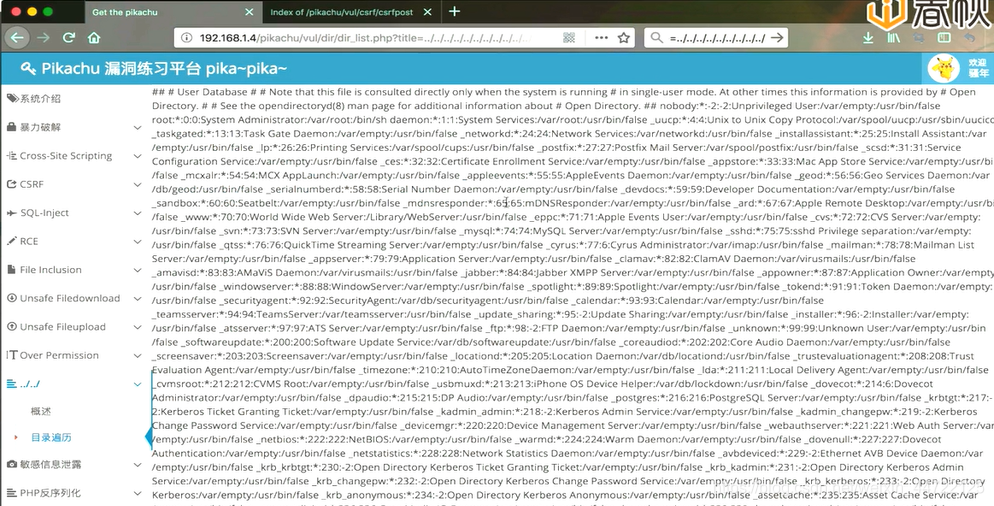994x506 pixels.
Task: Expand the CSRF section chevron
Action: click(137, 185)
